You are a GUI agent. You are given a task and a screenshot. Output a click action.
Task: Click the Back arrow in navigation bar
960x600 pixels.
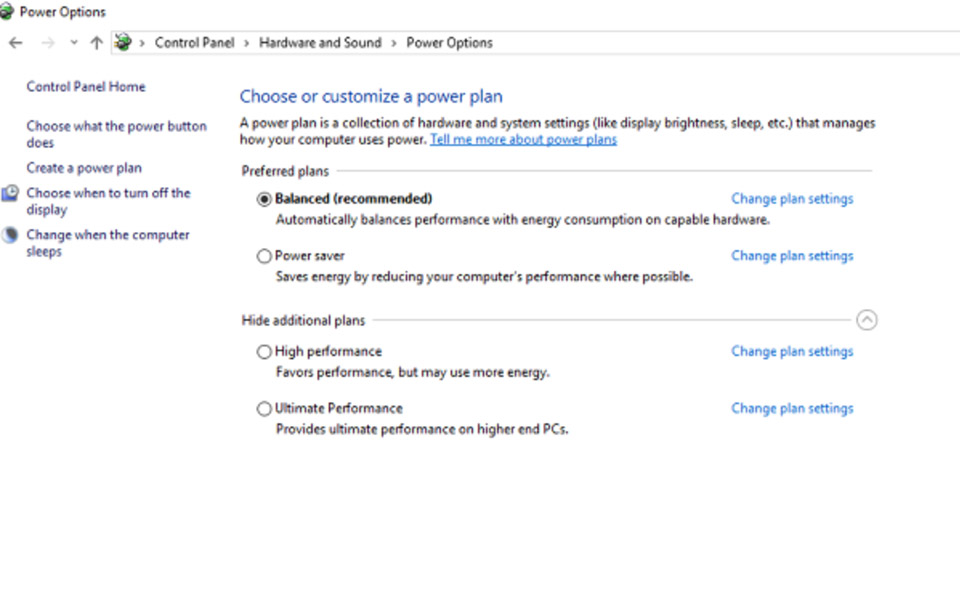point(16,43)
